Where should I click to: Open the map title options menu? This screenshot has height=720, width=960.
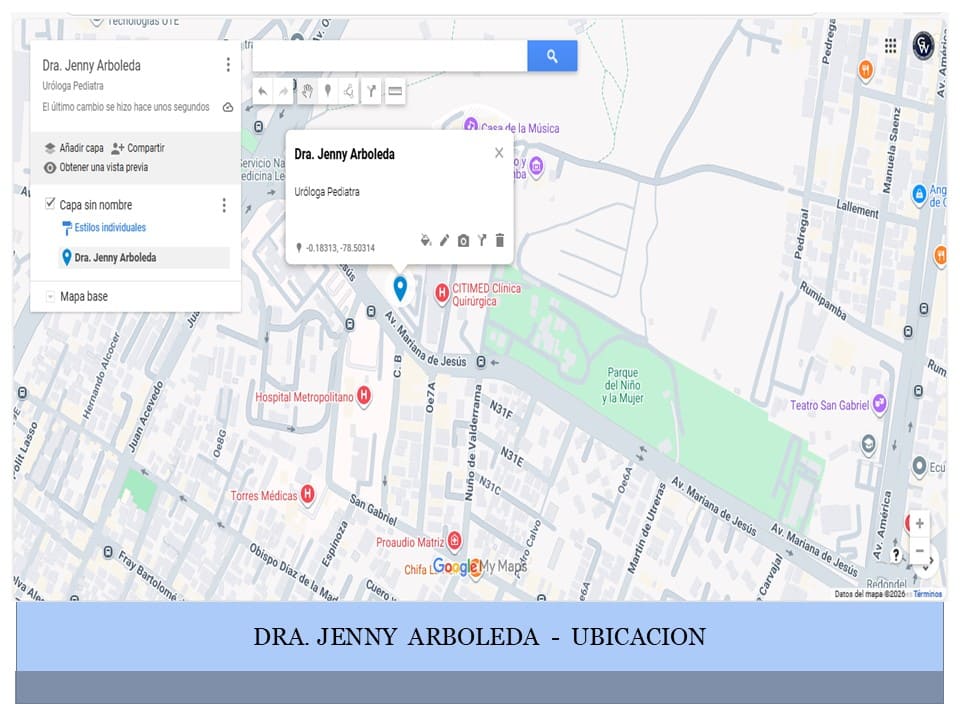[228, 65]
